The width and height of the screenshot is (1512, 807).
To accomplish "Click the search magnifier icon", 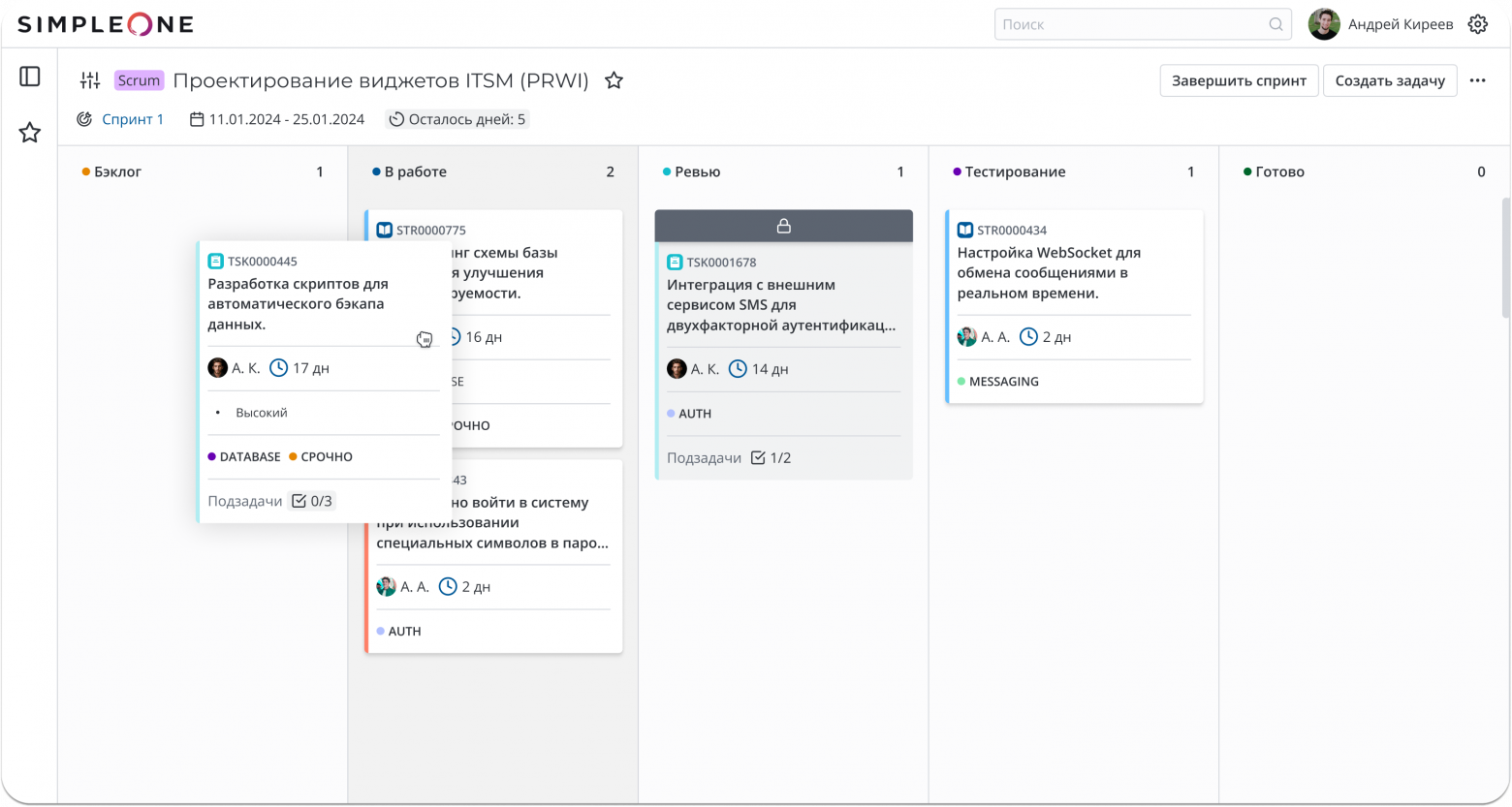I will pyautogui.click(x=1276, y=25).
